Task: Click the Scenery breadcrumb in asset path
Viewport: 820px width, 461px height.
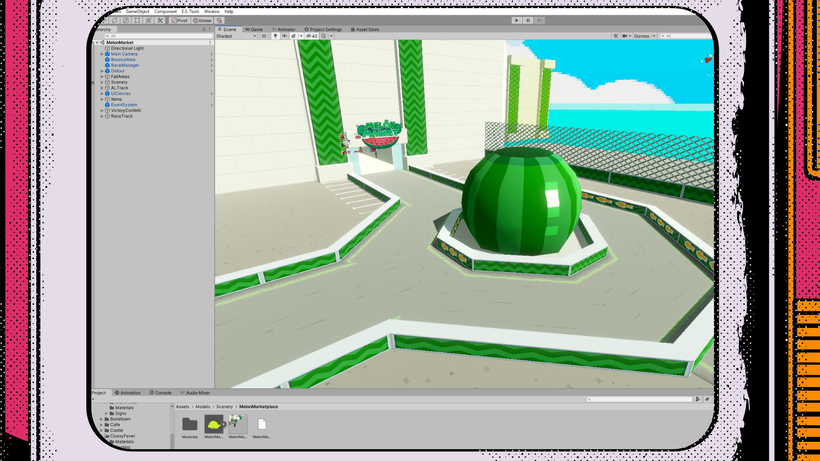Action: (x=226, y=407)
